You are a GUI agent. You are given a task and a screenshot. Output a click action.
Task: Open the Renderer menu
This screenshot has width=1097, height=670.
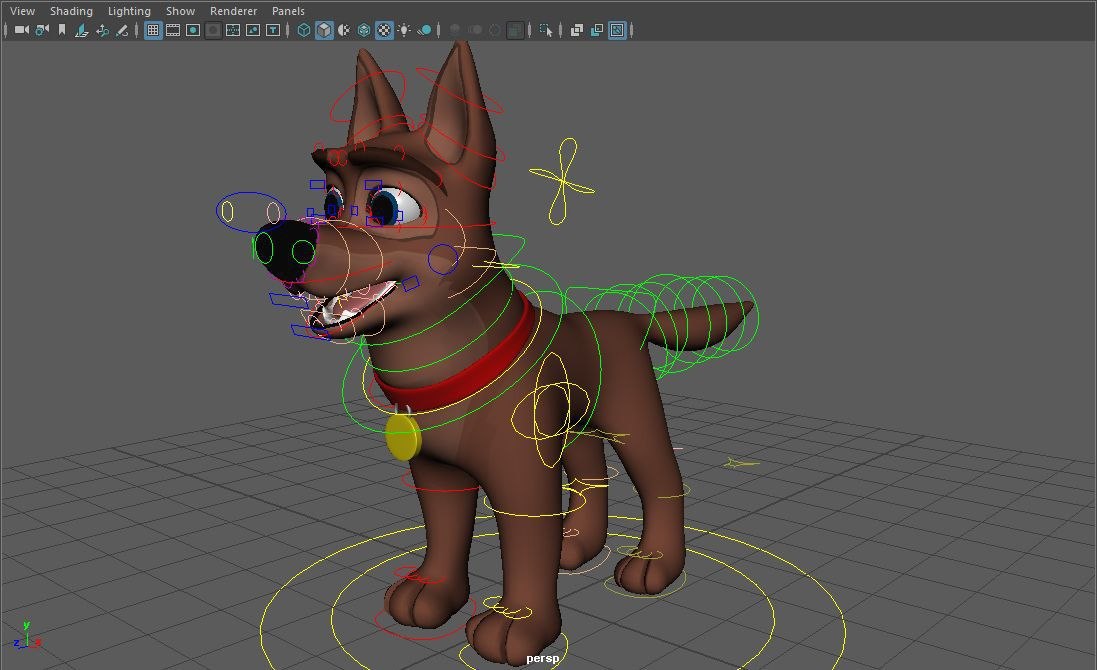coord(233,10)
